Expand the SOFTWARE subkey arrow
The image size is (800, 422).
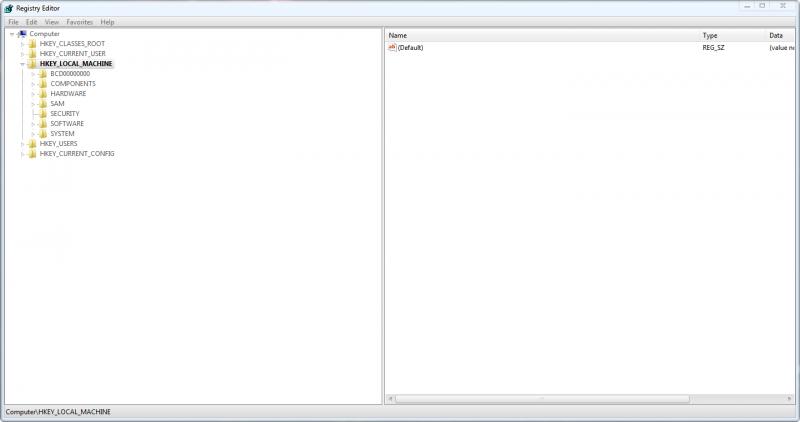click(33, 124)
